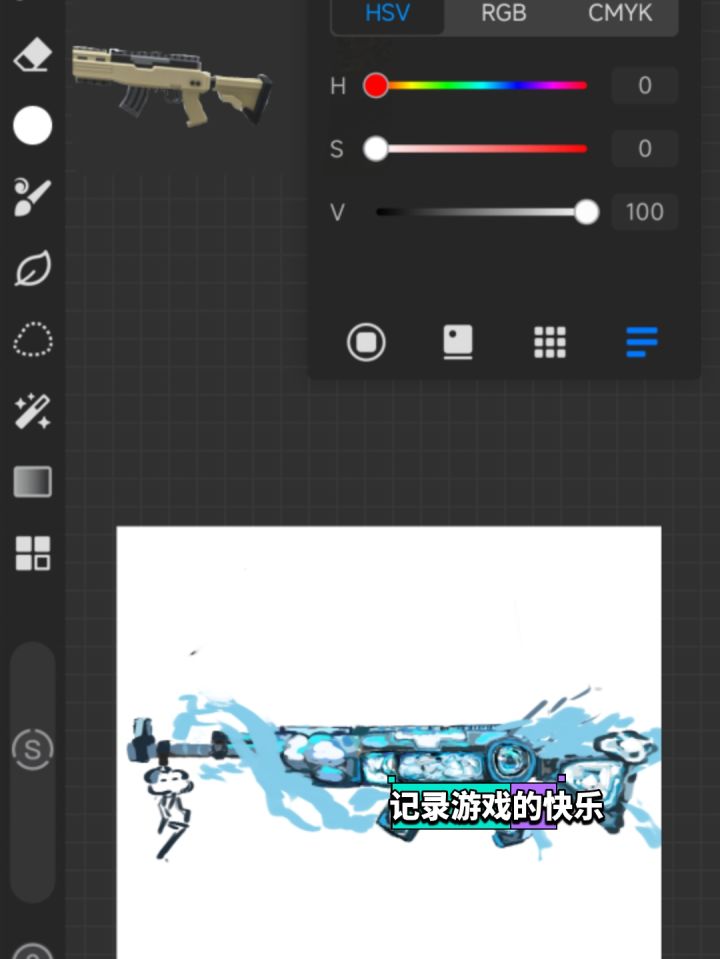Tap the 记录游戏的快乐 caption text
This screenshot has width=720, height=959.
tap(496, 806)
